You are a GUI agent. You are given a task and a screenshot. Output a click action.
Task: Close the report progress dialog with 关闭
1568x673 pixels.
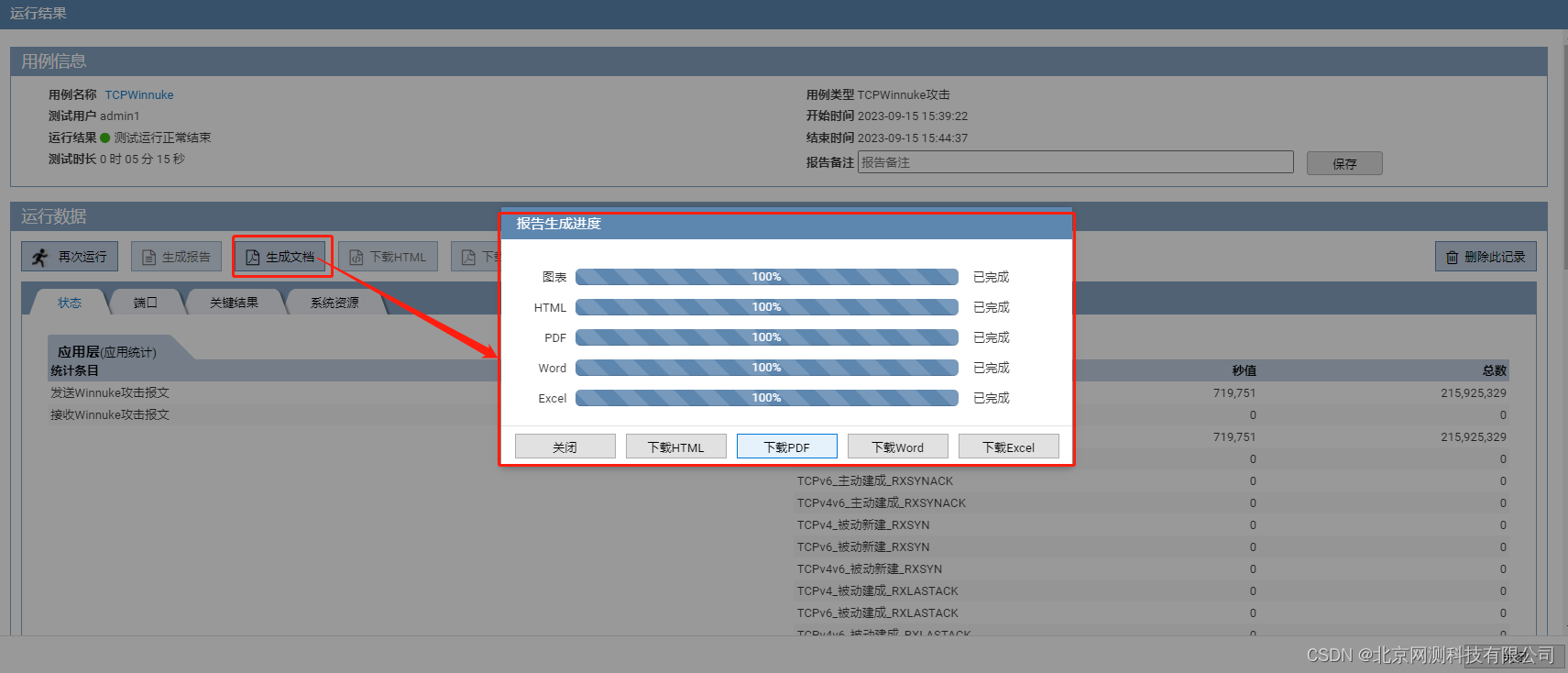pyautogui.click(x=565, y=447)
